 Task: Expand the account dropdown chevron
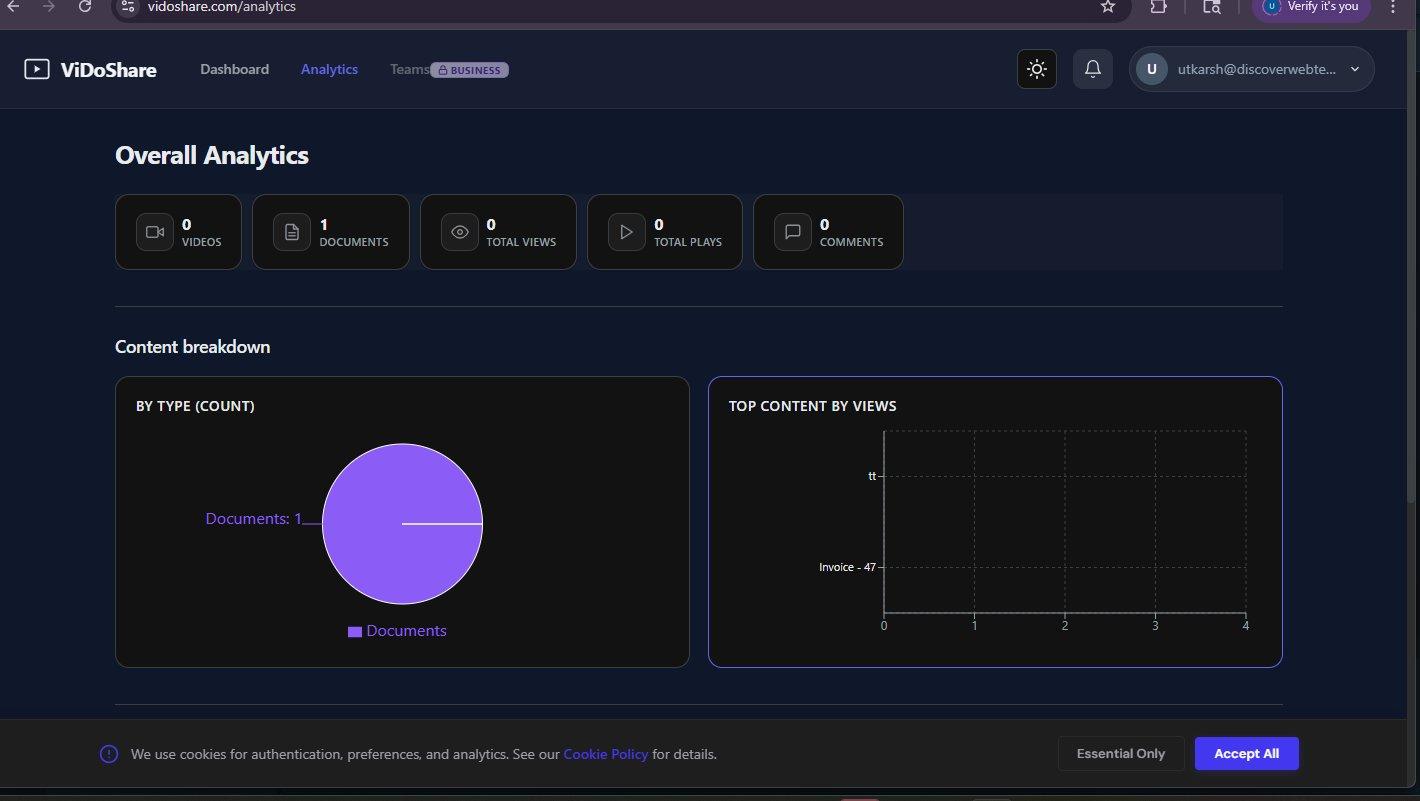pos(1355,69)
